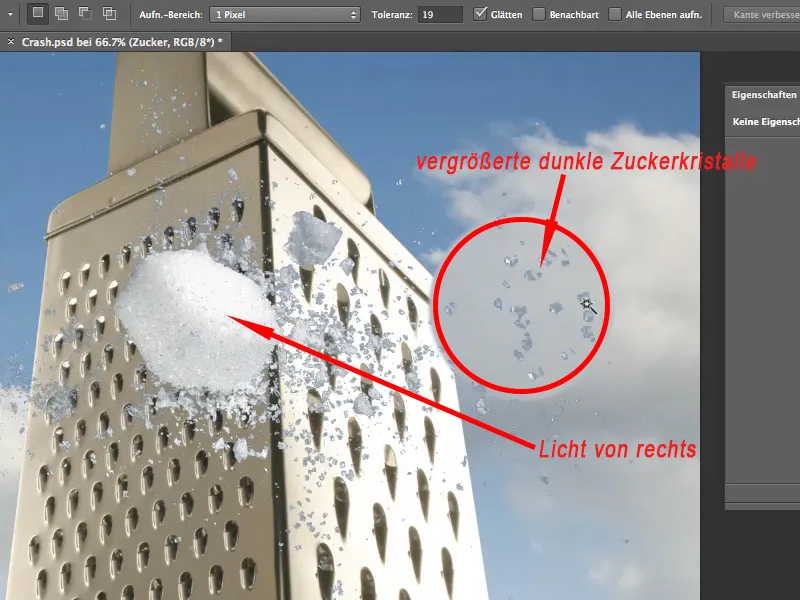Choose the Subtract from selection icon
The image size is (800, 600).
[85, 14]
